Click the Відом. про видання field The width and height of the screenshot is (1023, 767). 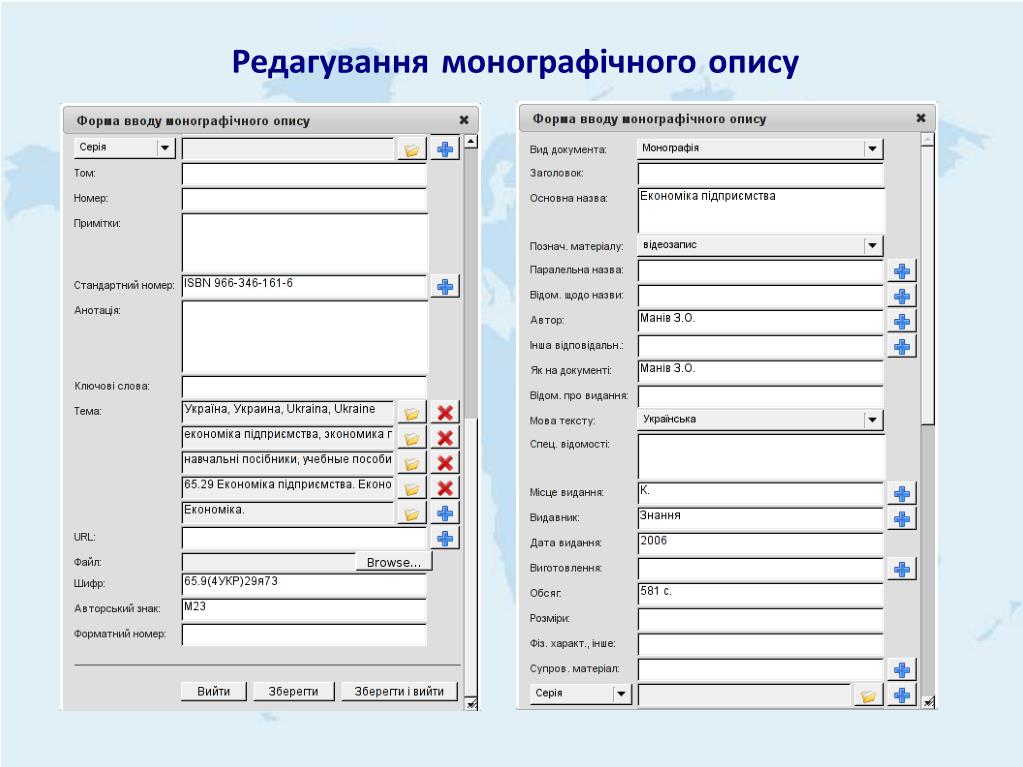pyautogui.click(x=761, y=397)
